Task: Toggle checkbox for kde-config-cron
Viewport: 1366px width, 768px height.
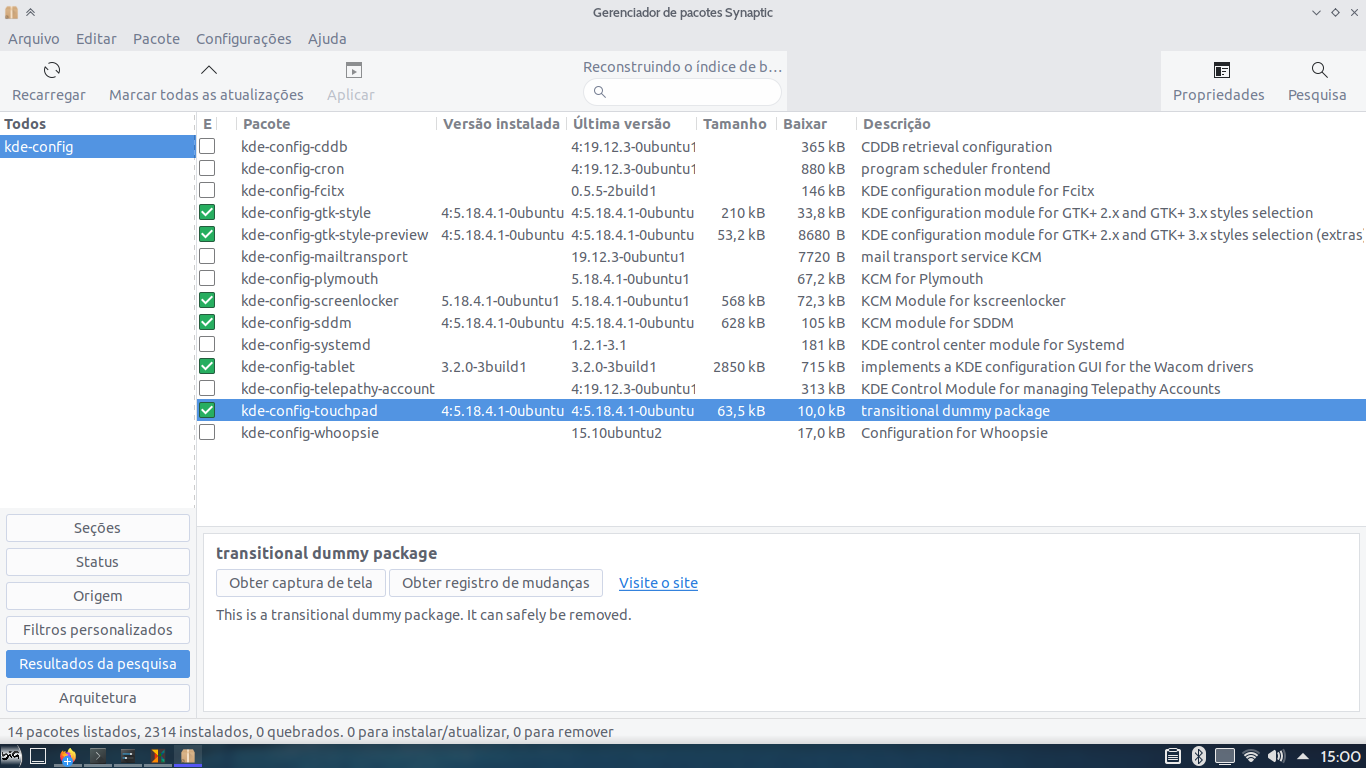Action: click(207, 169)
